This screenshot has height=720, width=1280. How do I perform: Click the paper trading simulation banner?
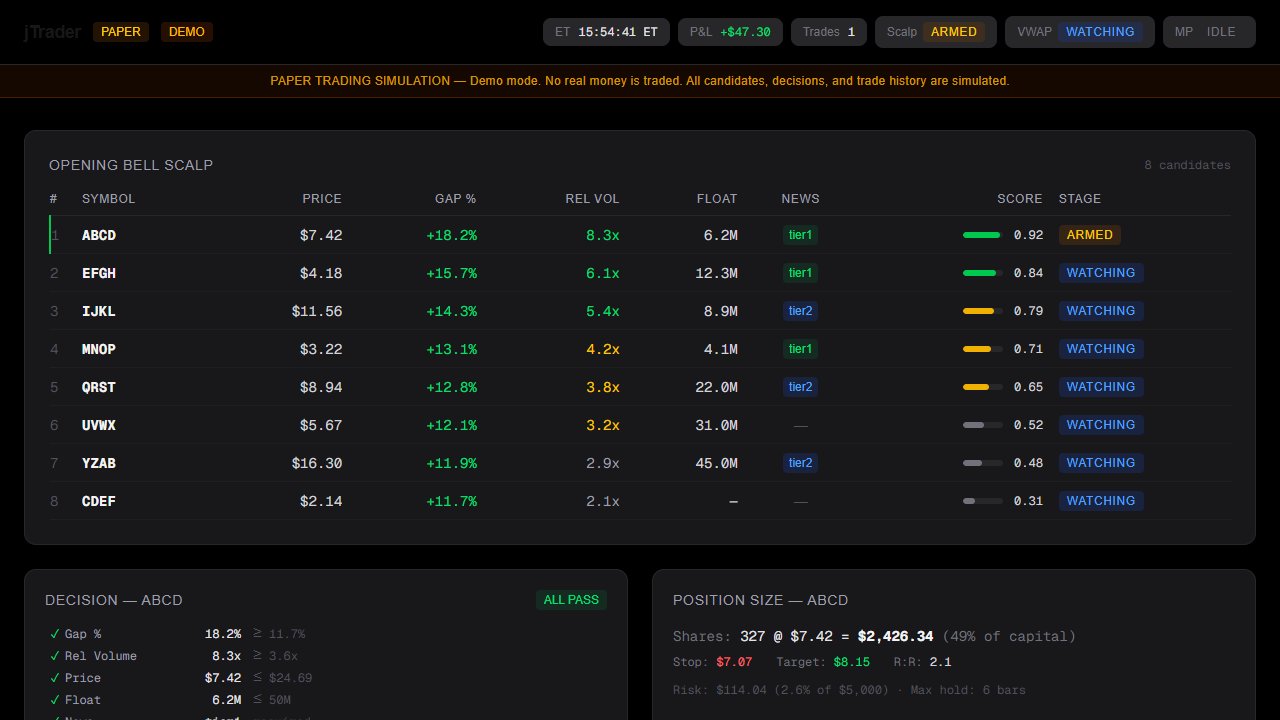click(640, 81)
